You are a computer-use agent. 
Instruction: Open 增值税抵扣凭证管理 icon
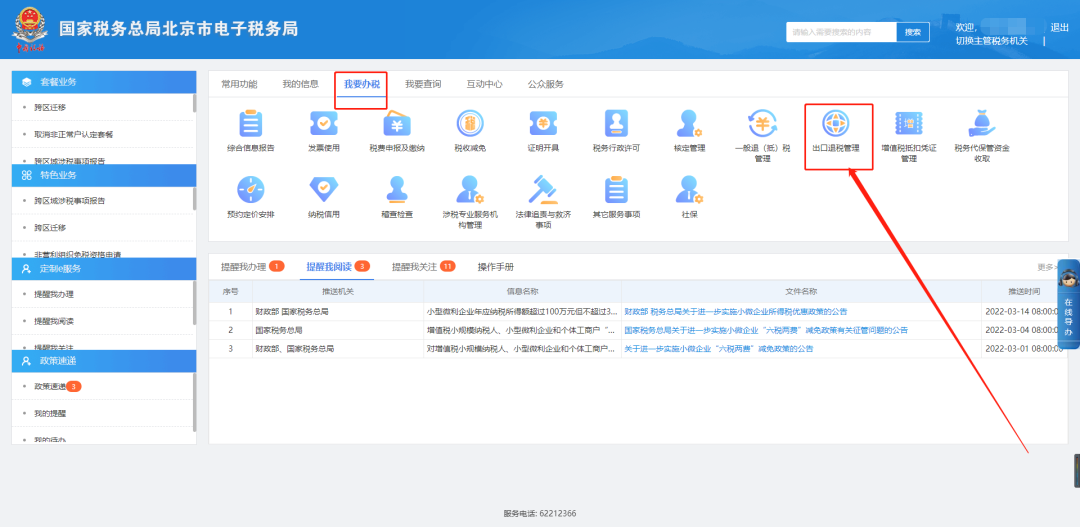908,124
